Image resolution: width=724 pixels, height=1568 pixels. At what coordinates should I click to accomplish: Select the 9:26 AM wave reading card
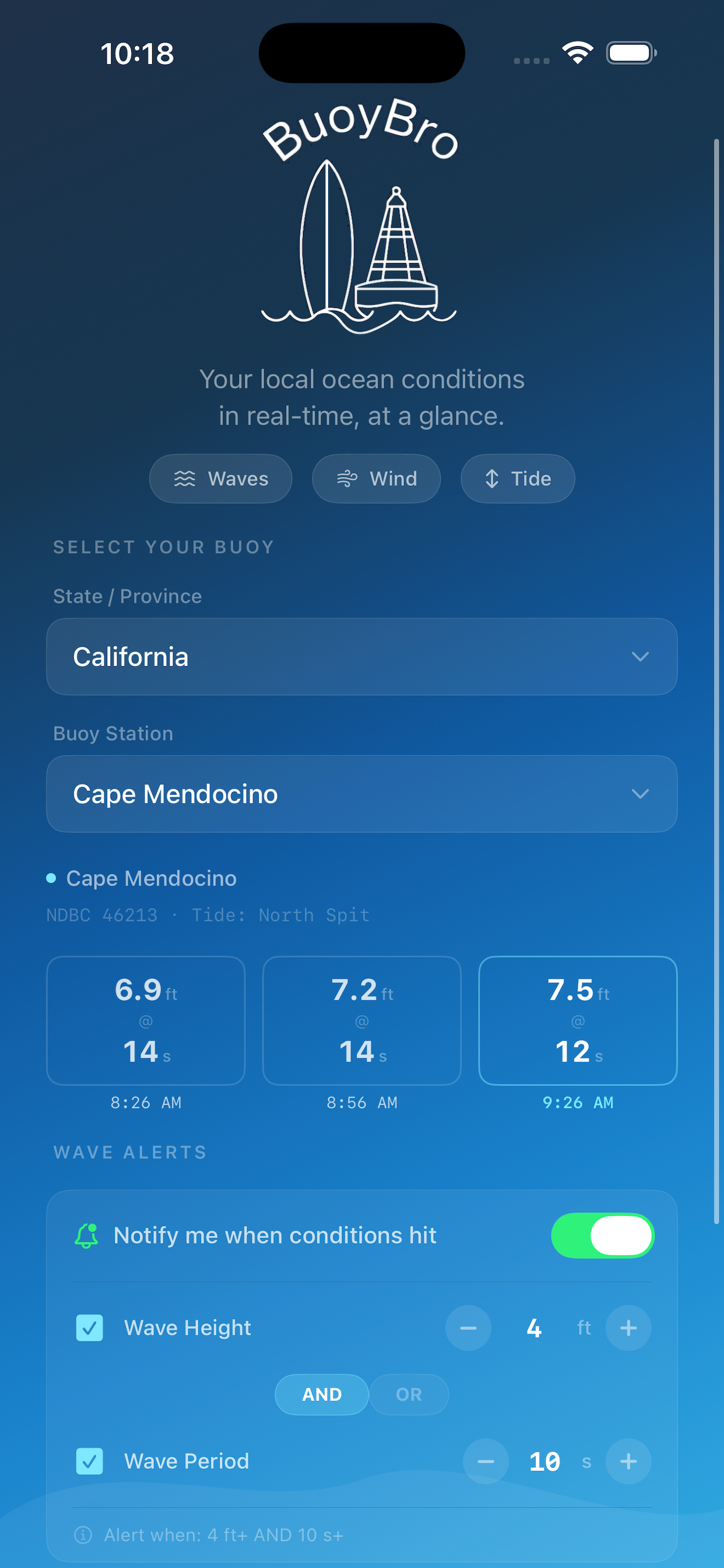click(x=577, y=1020)
